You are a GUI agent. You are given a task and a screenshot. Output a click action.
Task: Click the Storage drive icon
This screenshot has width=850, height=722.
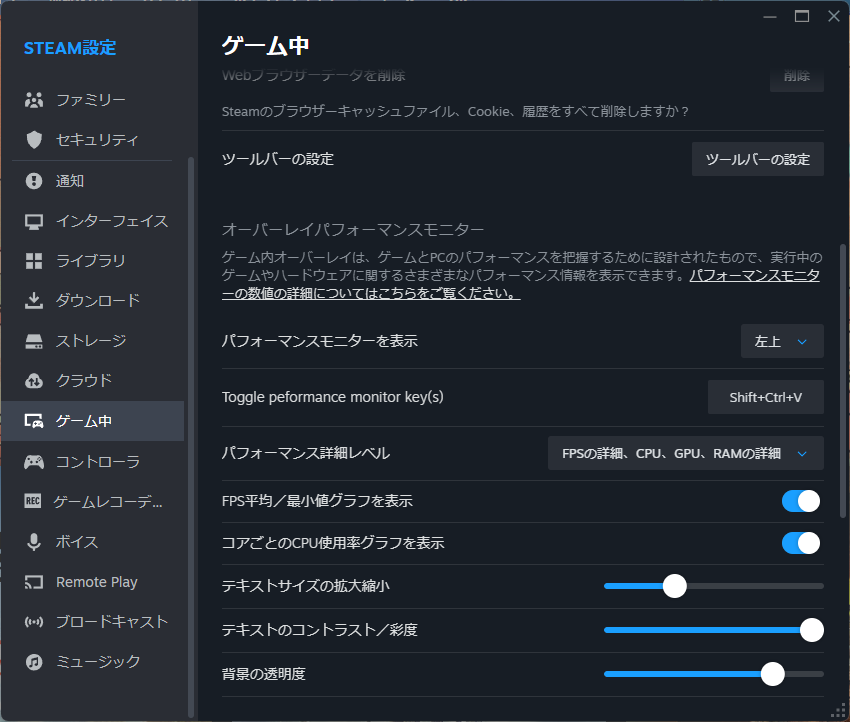coord(34,341)
